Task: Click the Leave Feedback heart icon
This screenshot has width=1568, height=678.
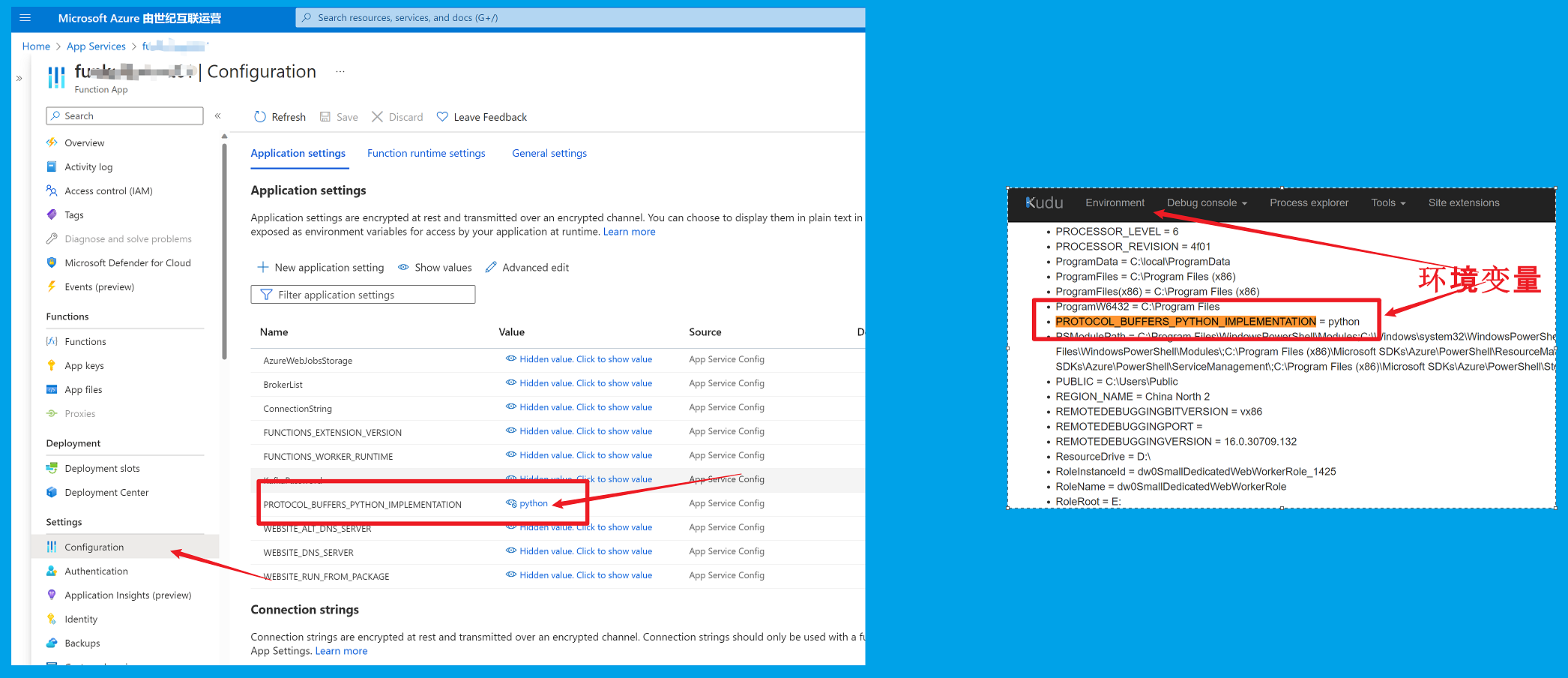Action: pyautogui.click(x=442, y=117)
